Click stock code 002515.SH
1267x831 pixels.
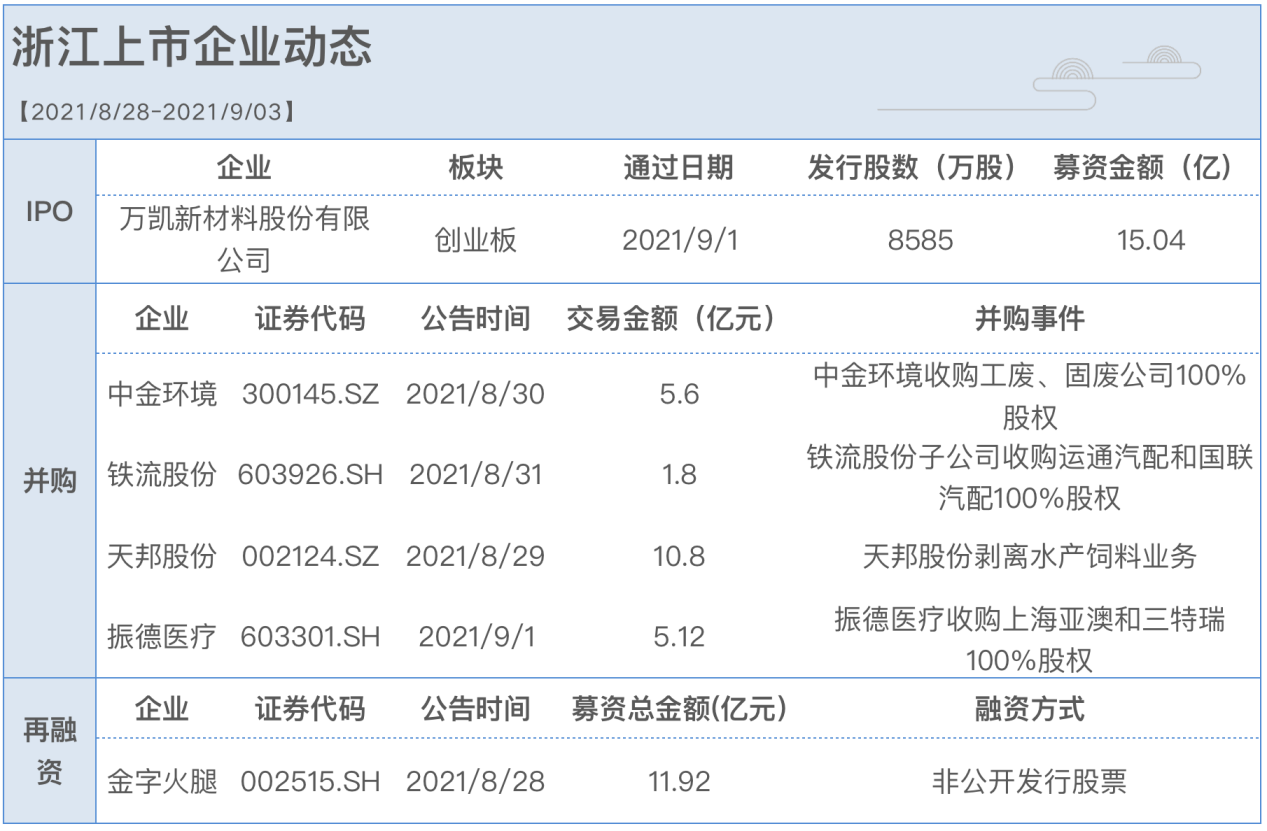pos(311,781)
